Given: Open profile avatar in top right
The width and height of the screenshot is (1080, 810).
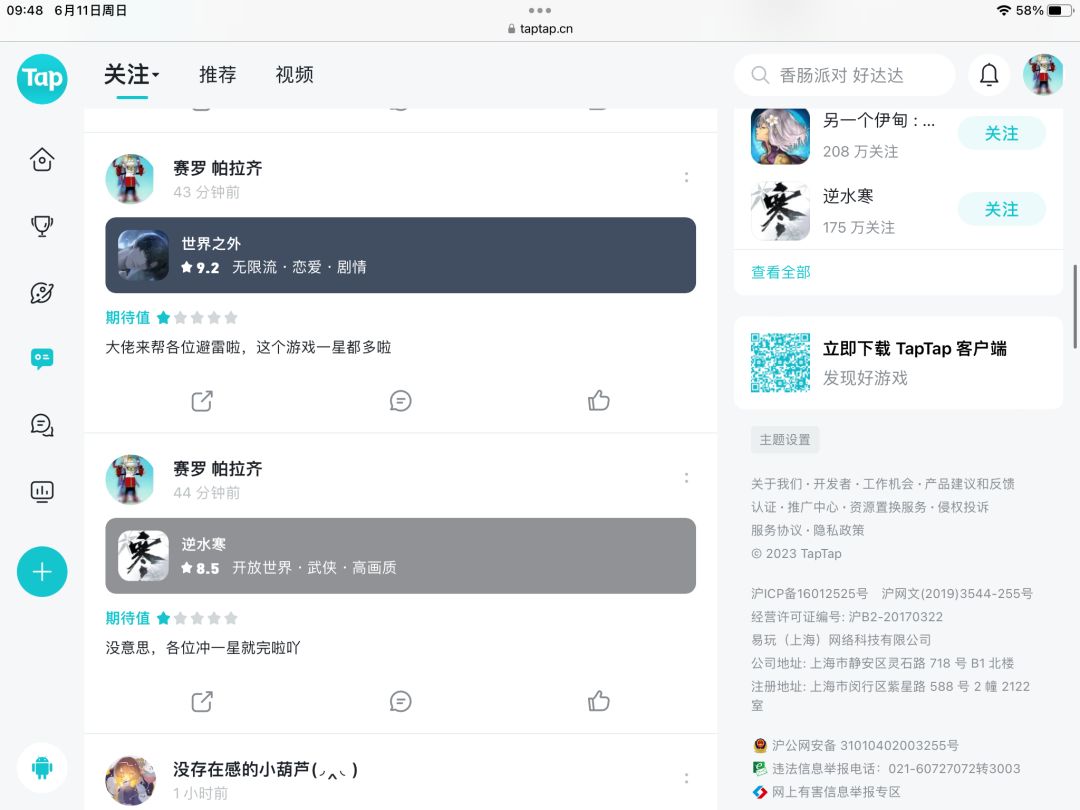Looking at the screenshot, I should [x=1043, y=74].
